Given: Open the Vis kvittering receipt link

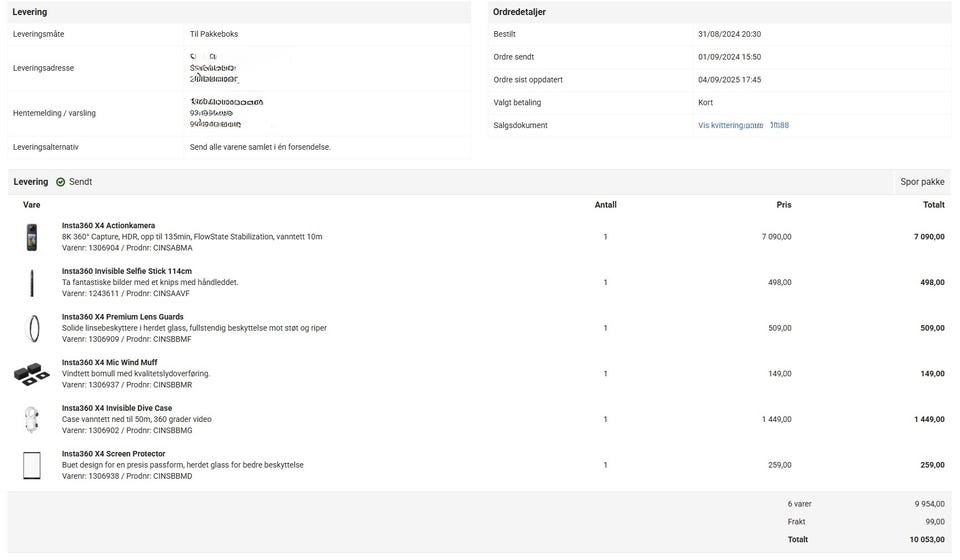Looking at the screenshot, I should pyautogui.click(x=743, y=125).
